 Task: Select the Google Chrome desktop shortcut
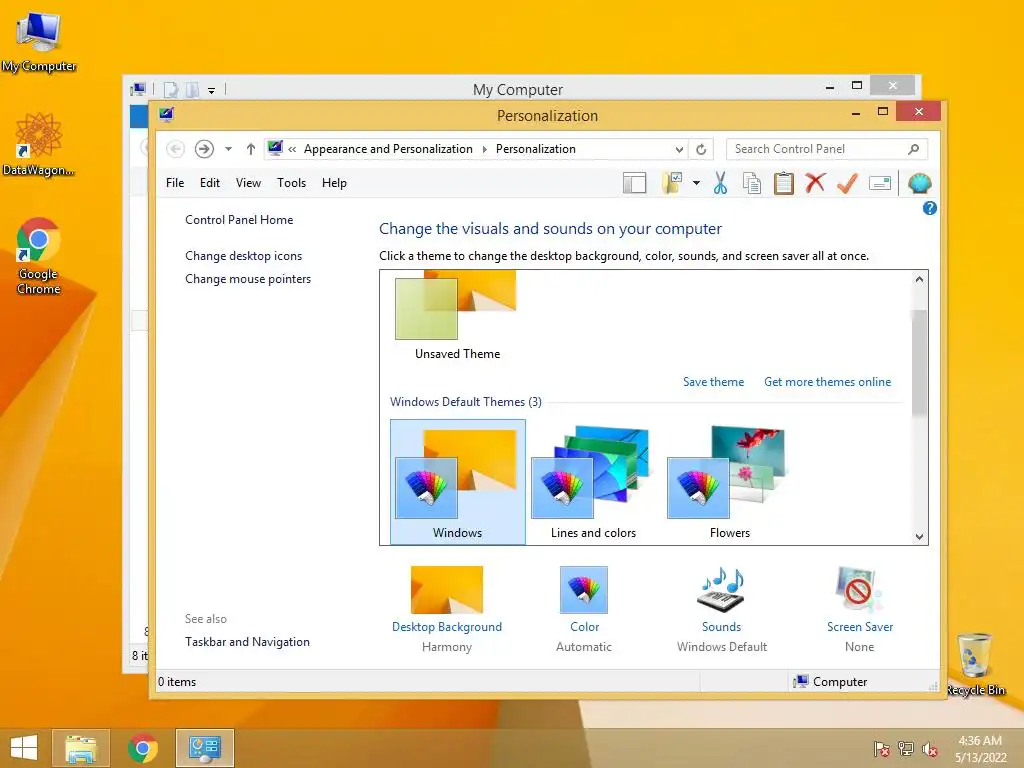pos(38,256)
